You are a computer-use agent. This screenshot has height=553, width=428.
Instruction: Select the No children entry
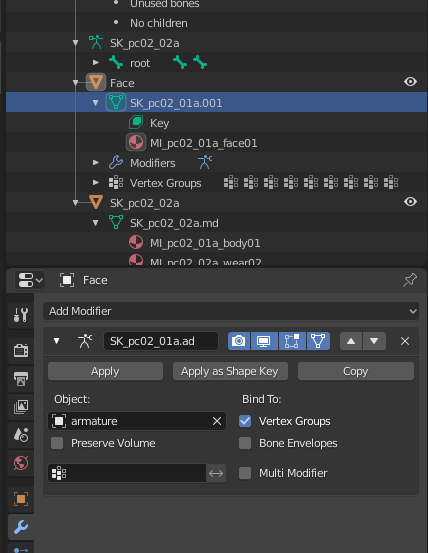click(x=159, y=23)
